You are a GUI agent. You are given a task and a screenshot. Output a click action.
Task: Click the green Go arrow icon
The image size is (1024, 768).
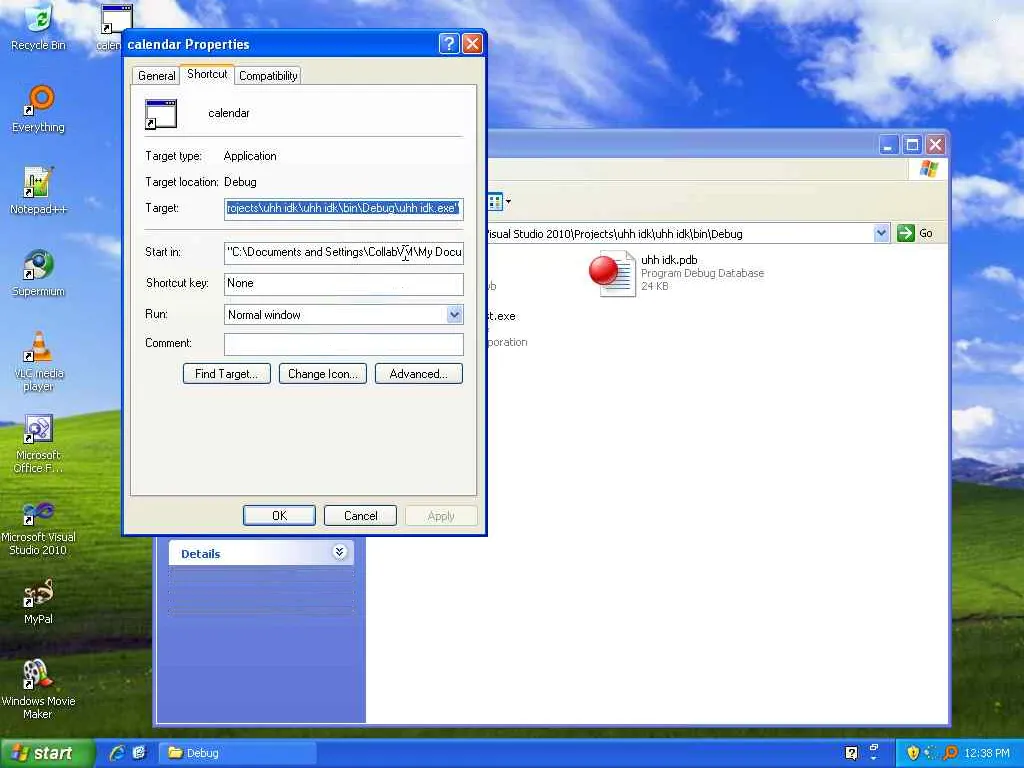point(906,233)
